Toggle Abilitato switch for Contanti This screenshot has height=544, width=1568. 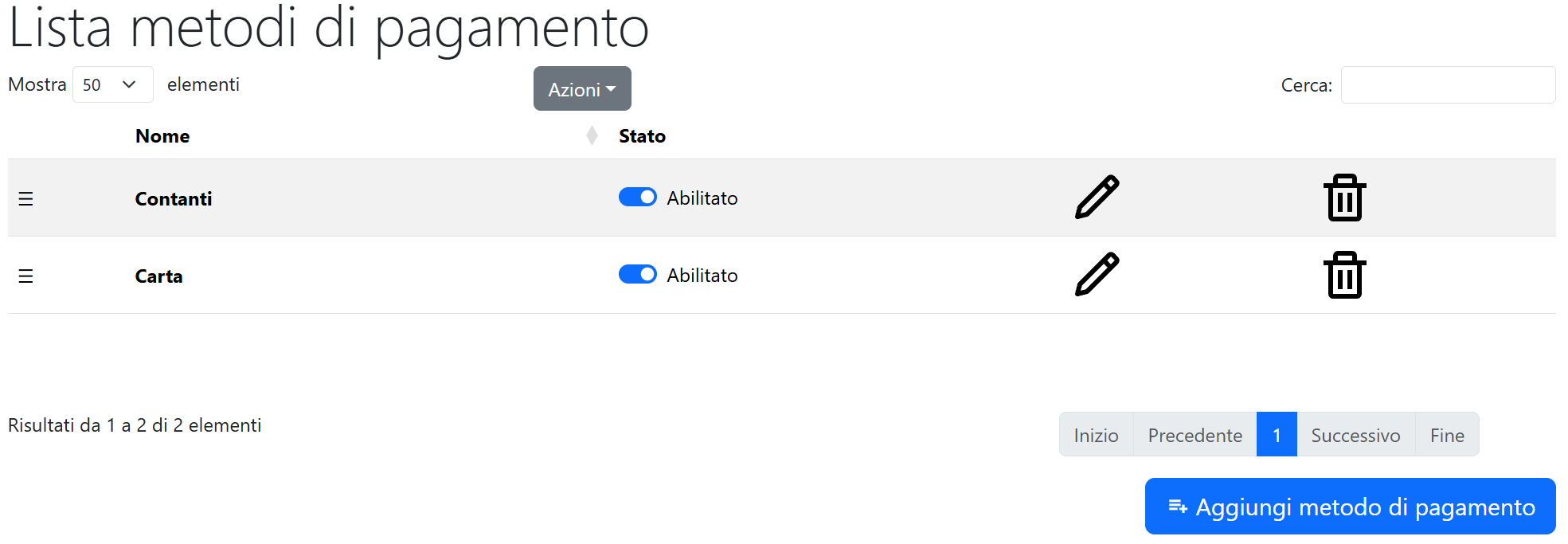coord(638,197)
